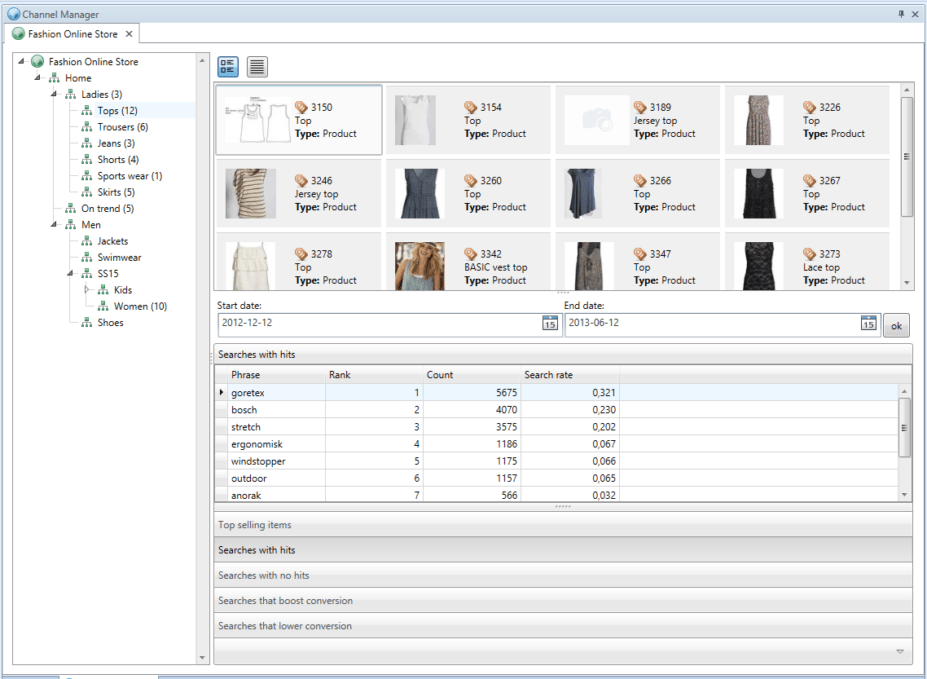Open Top selling items section
Image resolution: width=927 pixels, height=679 pixels.
(255, 525)
